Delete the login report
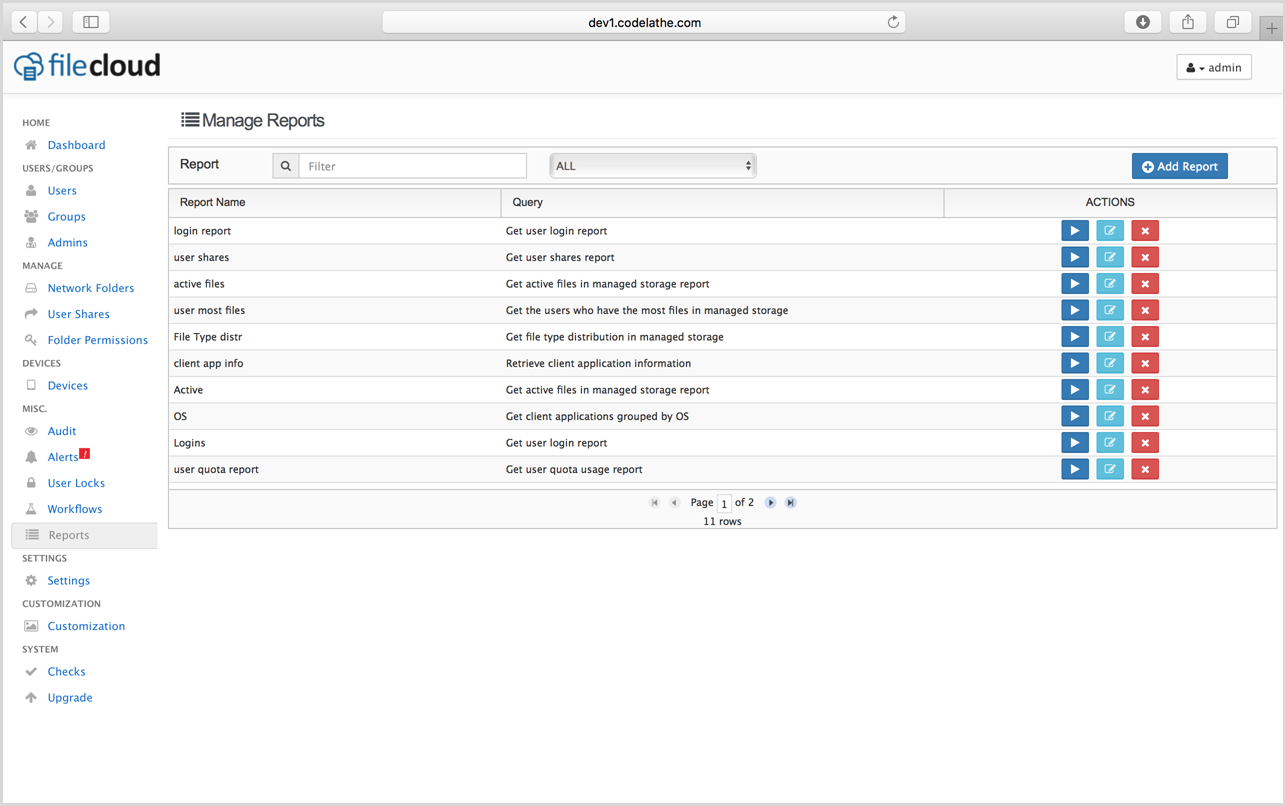Screen dimensions: 1286x806 1145,231
